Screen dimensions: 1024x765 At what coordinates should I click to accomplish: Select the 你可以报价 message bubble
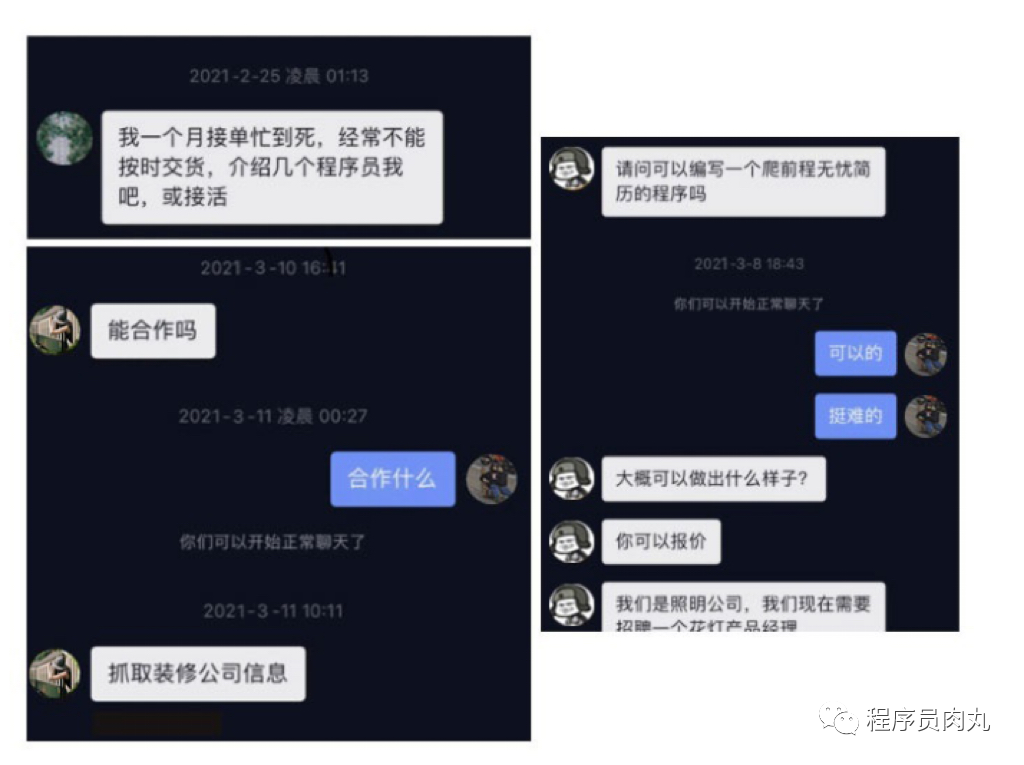(x=661, y=542)
